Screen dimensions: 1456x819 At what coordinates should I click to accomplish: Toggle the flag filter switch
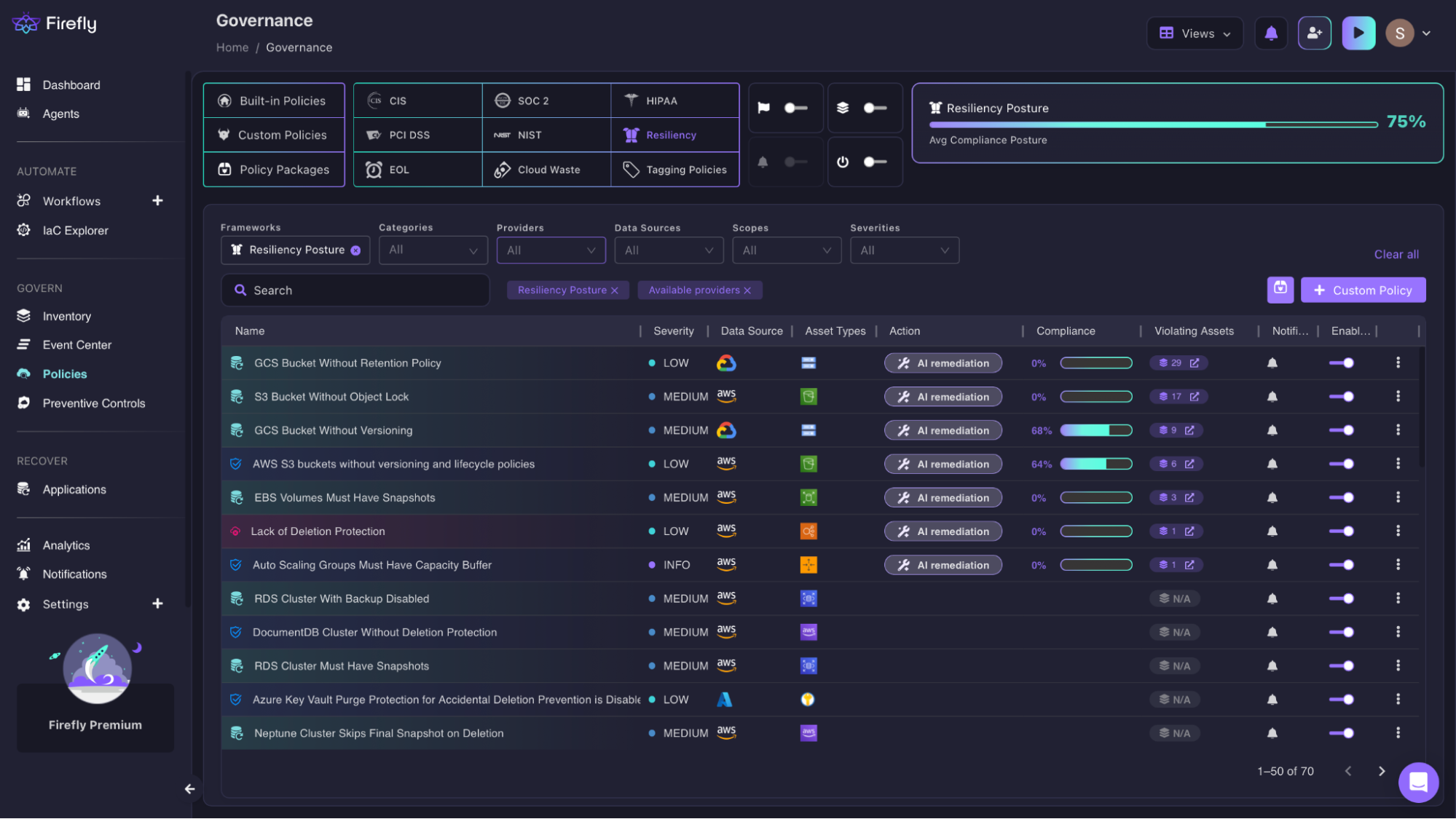point(795,108)
